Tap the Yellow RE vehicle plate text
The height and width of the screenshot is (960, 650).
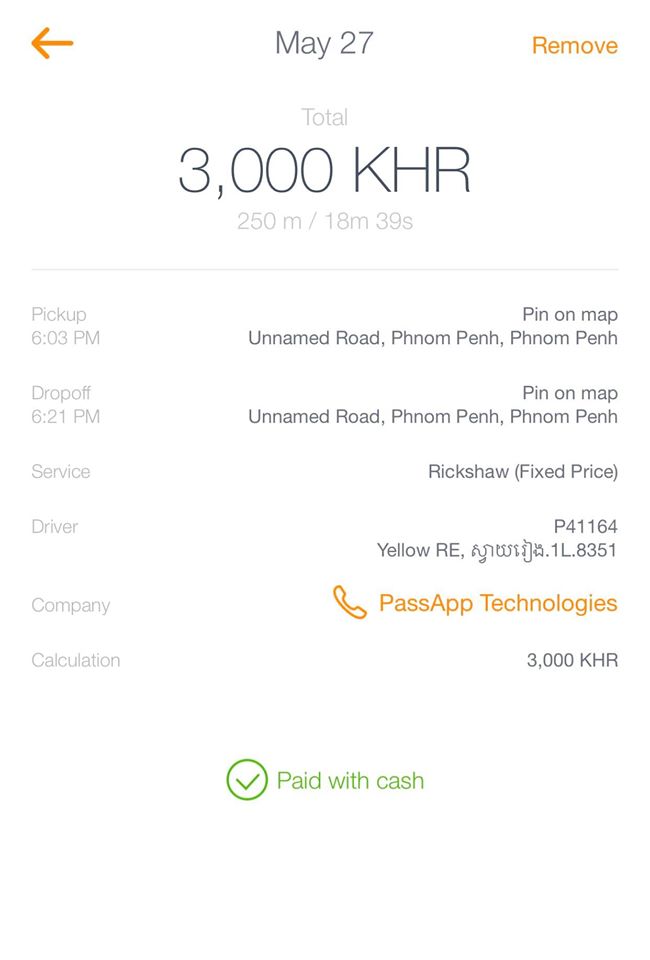tap(497, 550)
